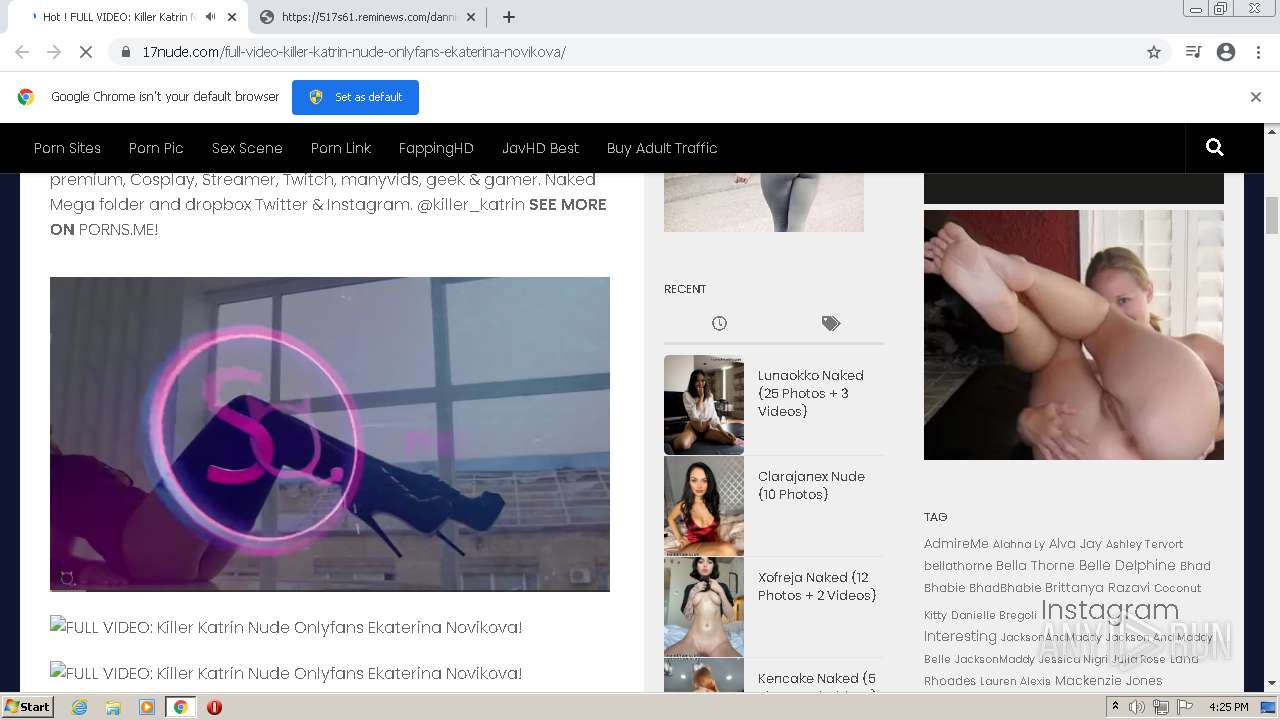Open the file explorer taskbar icon

coord(113,707)
